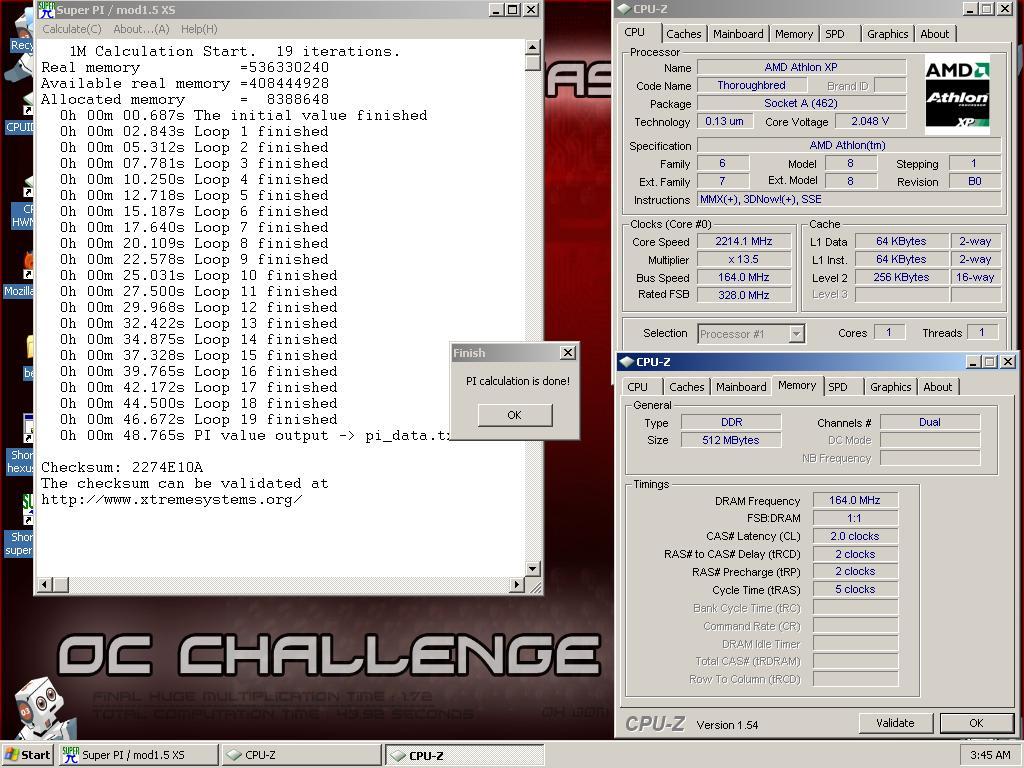
Task: Click the Core Speed 2214.1 MHz value
Action: point(744,242)
